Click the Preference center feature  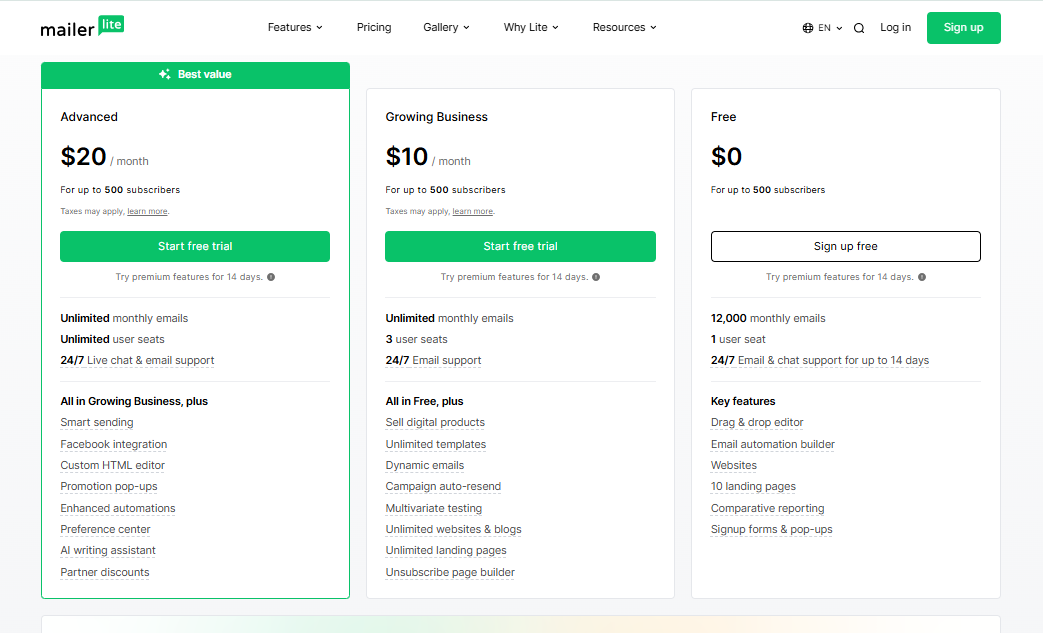(105, 529)
